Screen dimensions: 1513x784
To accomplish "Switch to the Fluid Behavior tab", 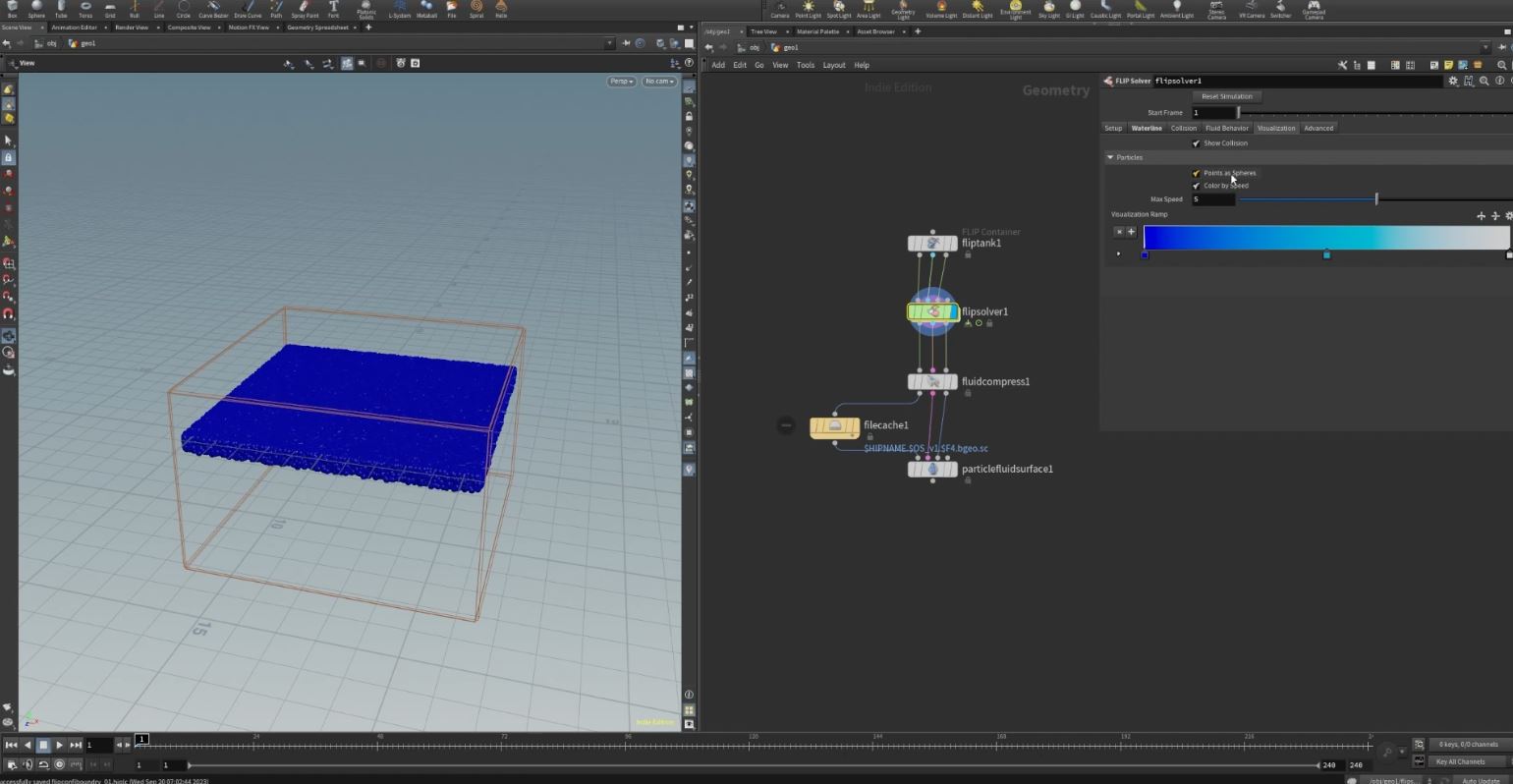I will click(x=1225, y=128).
